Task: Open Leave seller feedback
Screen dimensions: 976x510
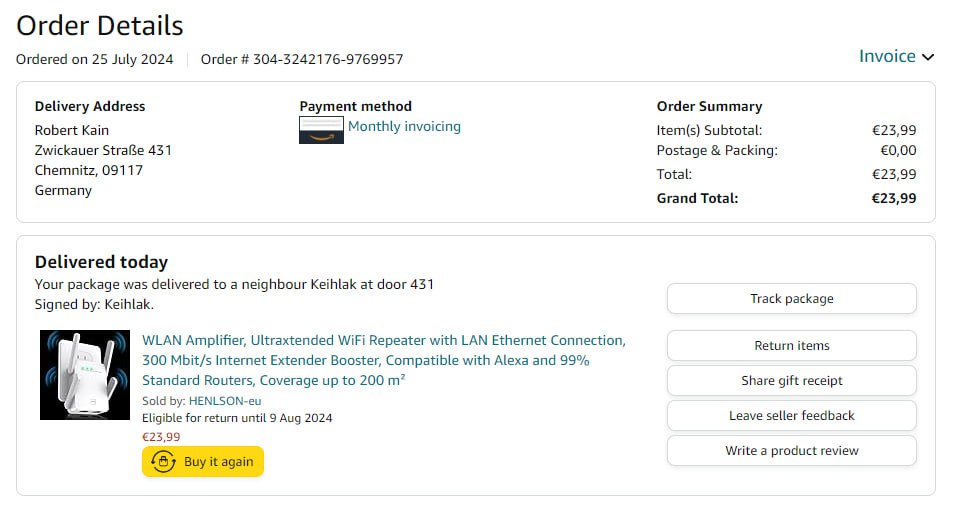Action: 791,415
